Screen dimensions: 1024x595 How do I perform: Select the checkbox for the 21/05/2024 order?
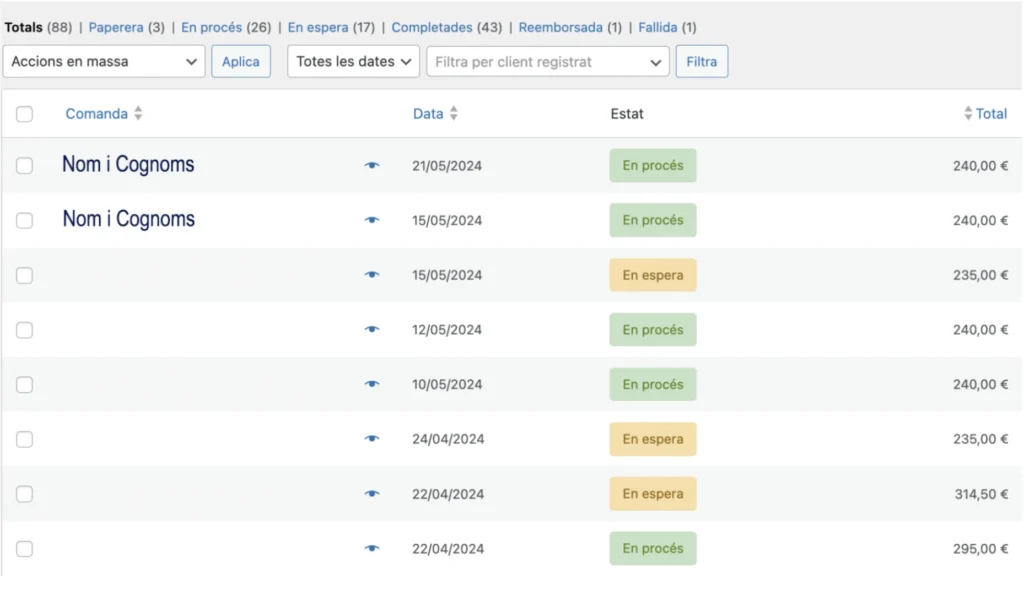25,166
